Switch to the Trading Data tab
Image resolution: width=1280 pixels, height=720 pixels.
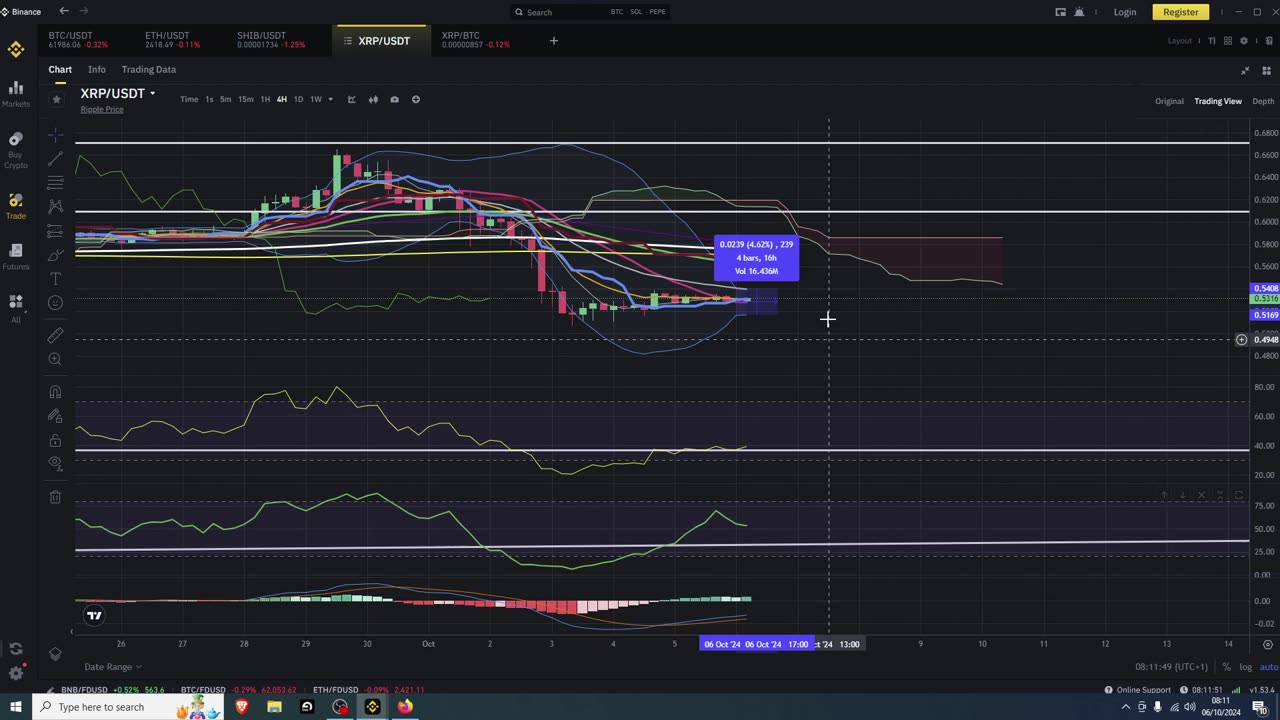[x=148, y=69]
